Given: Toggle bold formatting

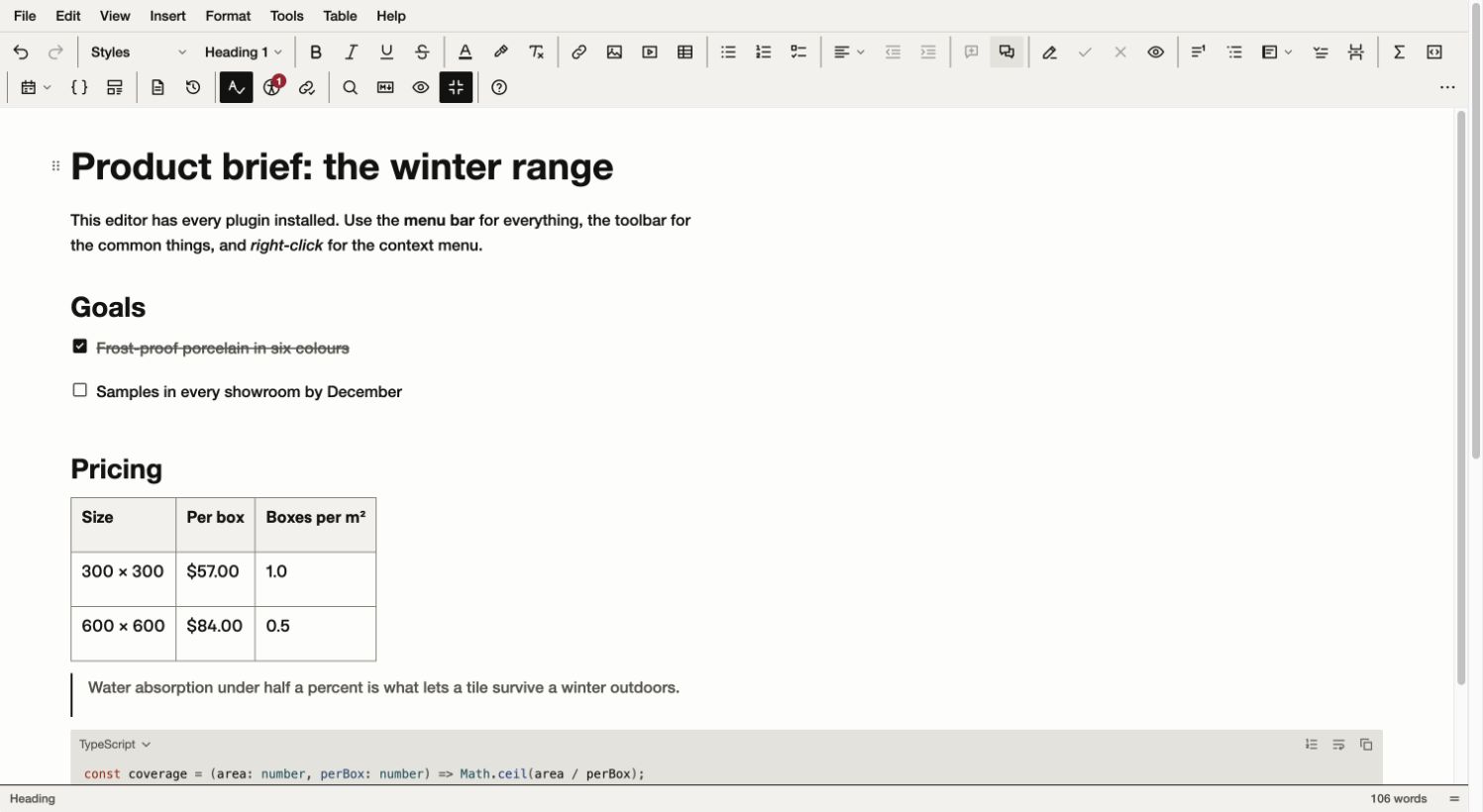Looking at the screenshot, I should tap(316, 52).
